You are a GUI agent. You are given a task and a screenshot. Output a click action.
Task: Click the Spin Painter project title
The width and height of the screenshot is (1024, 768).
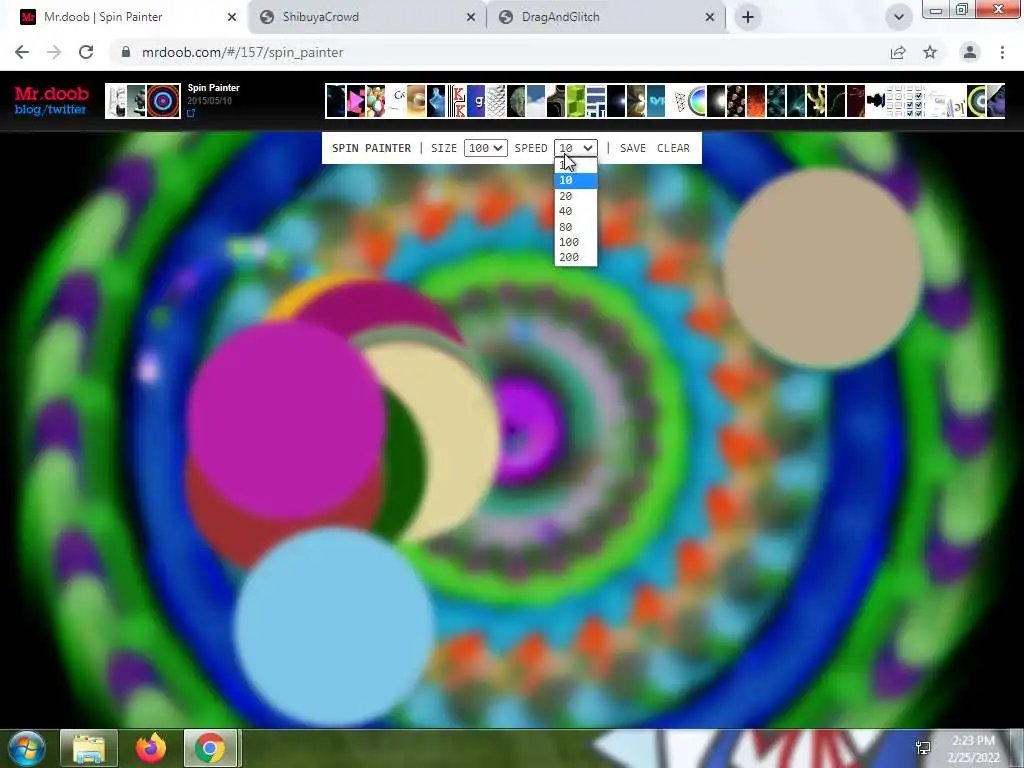[x=214, y=88]
